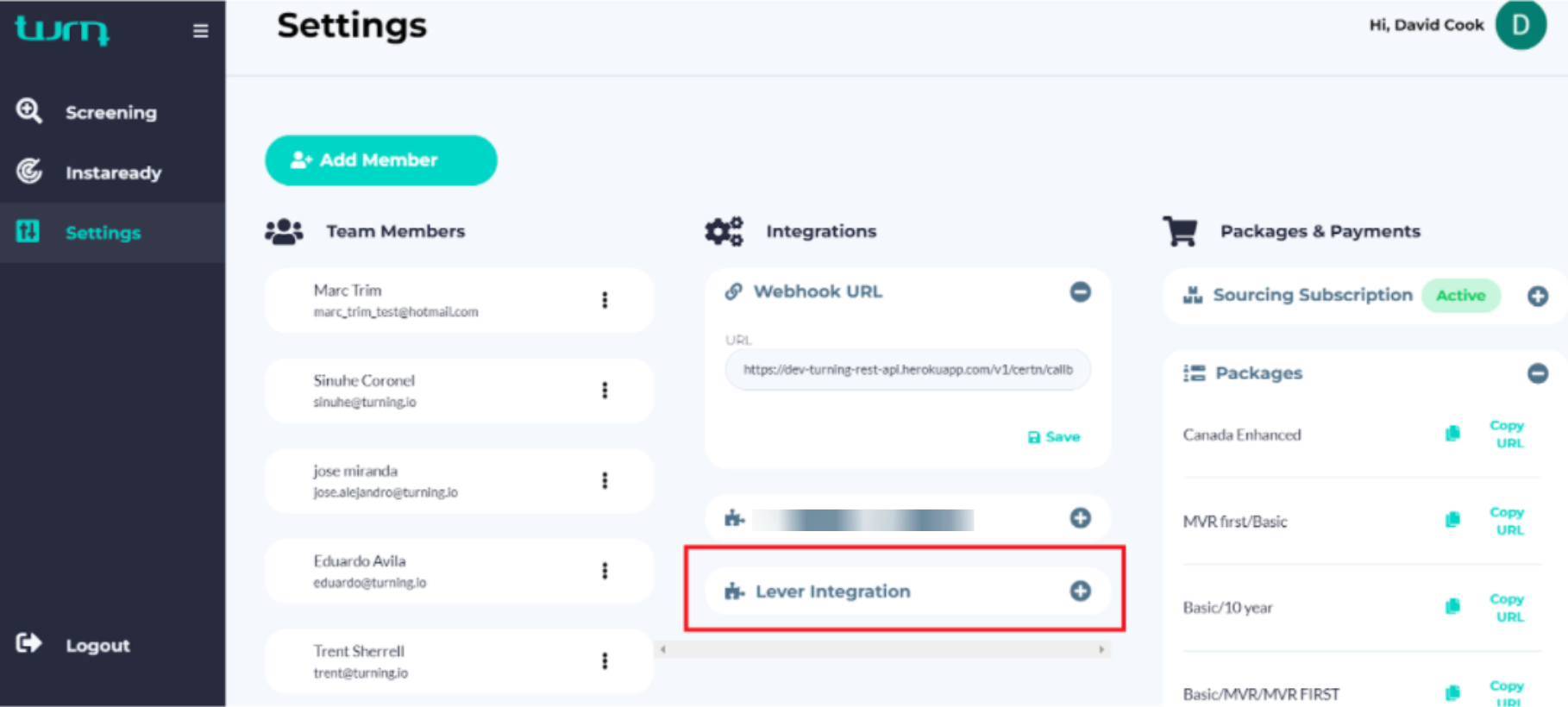Screen dimensions: 1568x707
Task: Click the Logout icon
Action: [28, 644]
